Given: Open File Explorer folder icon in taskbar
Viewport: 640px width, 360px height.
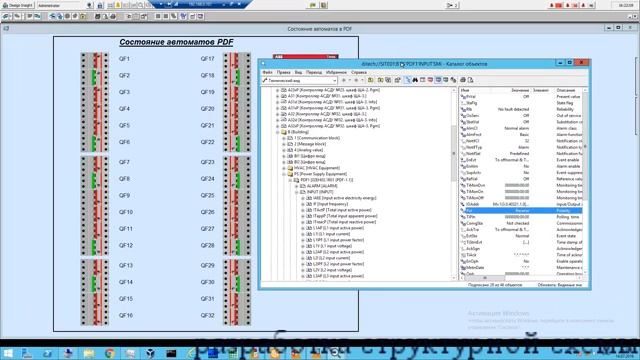Looking at the screenshot, I should [x=89, y=353].
